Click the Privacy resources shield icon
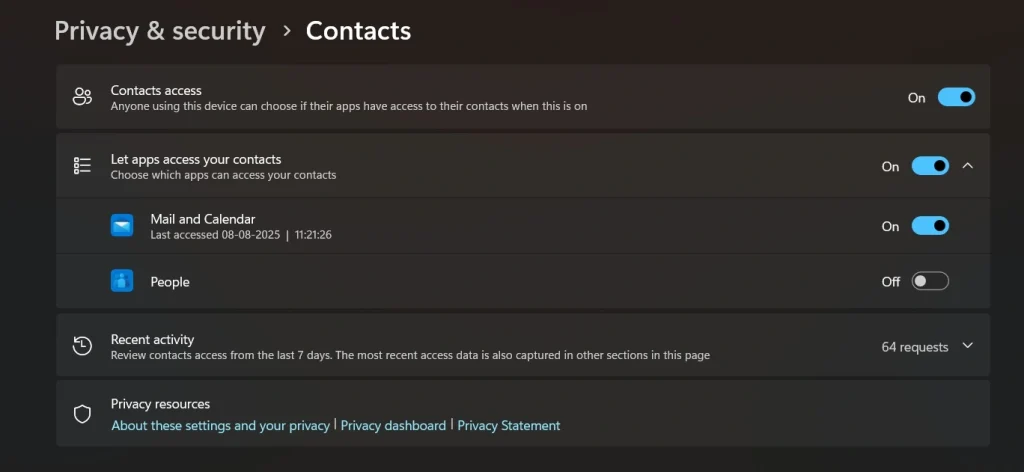Image resolution: width=1024 pixels, height=472 pixels. coord(82,414)
